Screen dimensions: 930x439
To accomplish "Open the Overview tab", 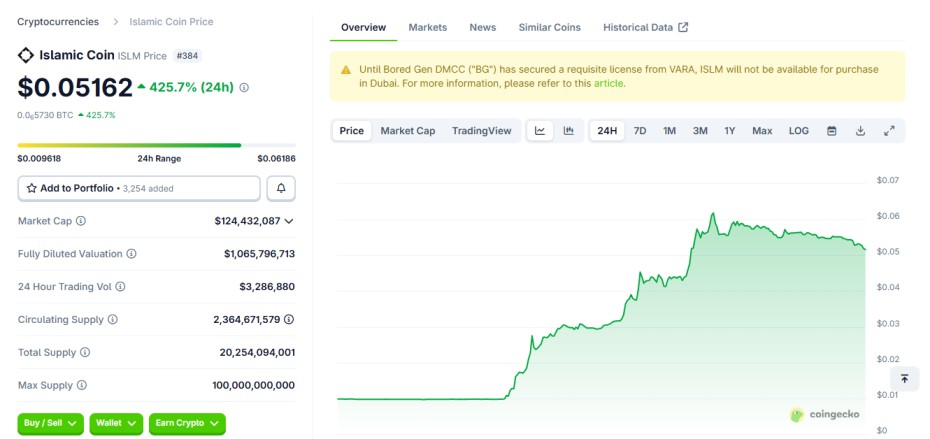I will tap(364, 27).
